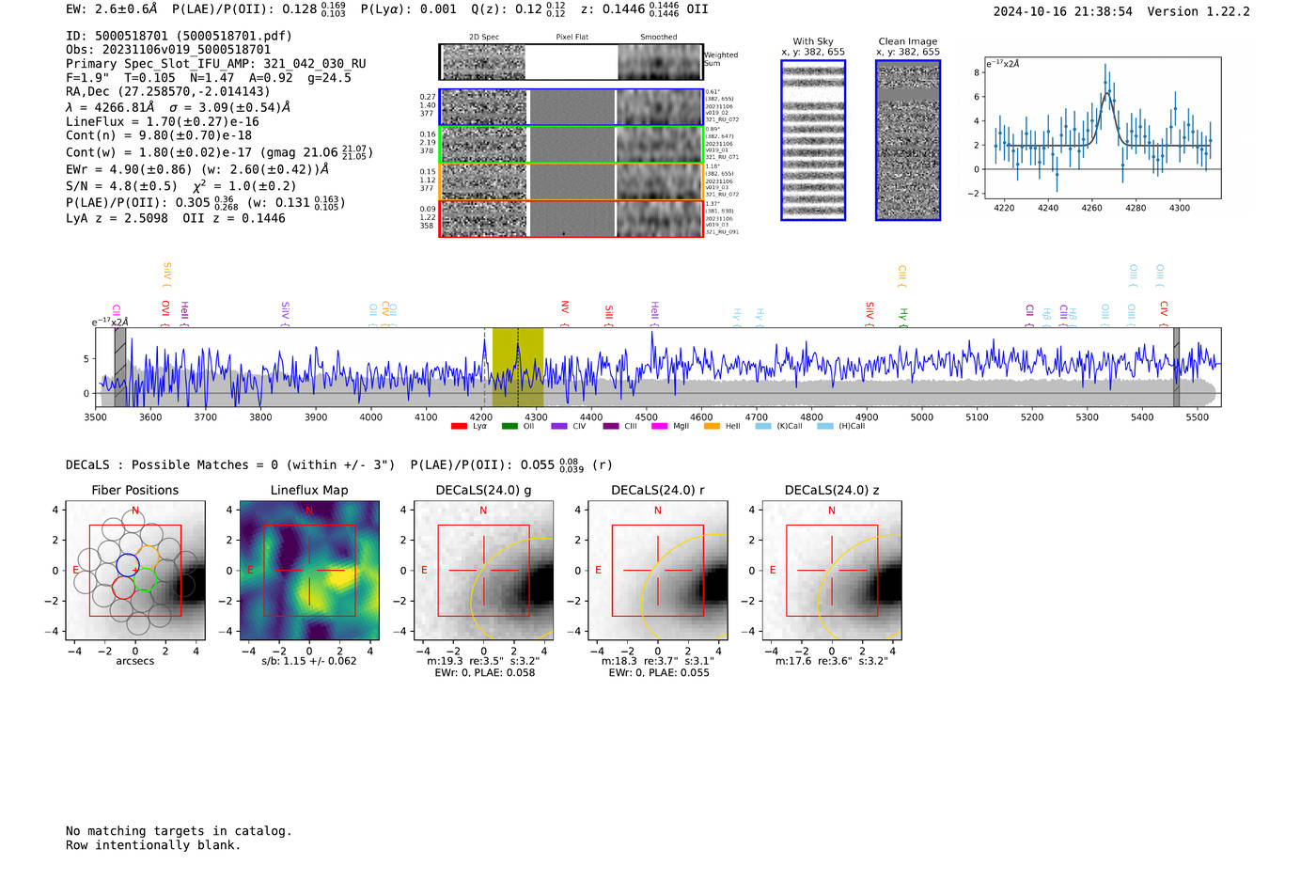The image size is (1316, 896).
Task: Click the s/b: 1.15 +/- 0.062 caption
Action: pyautogui.click(x=309, y=661)
